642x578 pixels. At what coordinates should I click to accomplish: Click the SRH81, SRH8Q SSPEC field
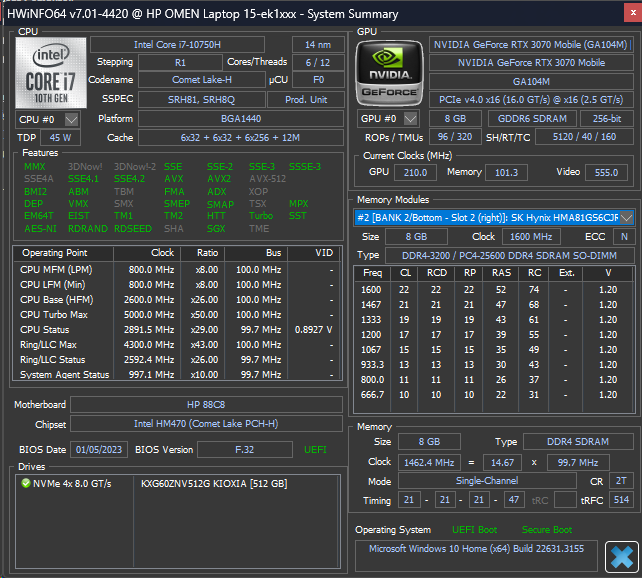point(202,99)
